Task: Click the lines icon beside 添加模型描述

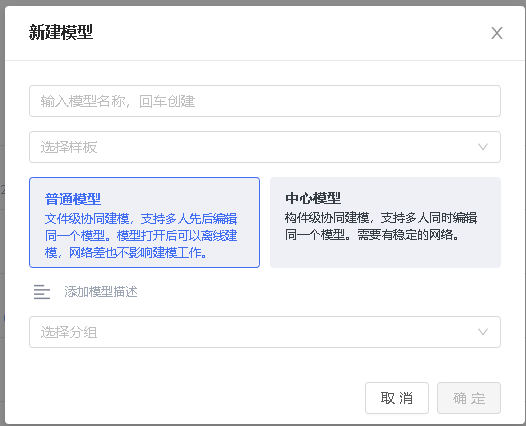Action: (x=42, y=292)
